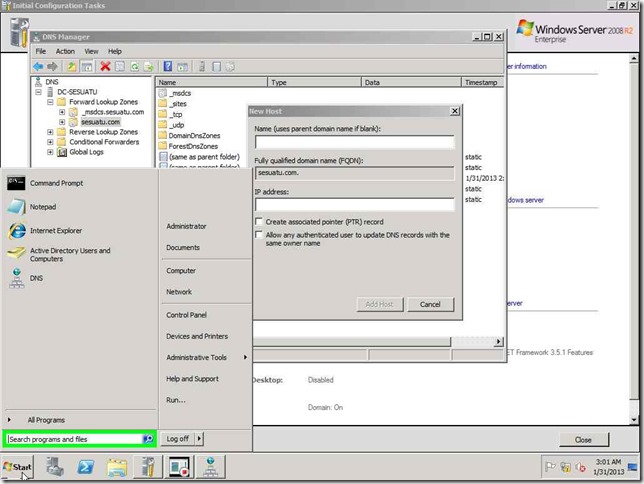Open Active Directory Users and Computers
644x484 pixels.
click(x=70, y=255)
